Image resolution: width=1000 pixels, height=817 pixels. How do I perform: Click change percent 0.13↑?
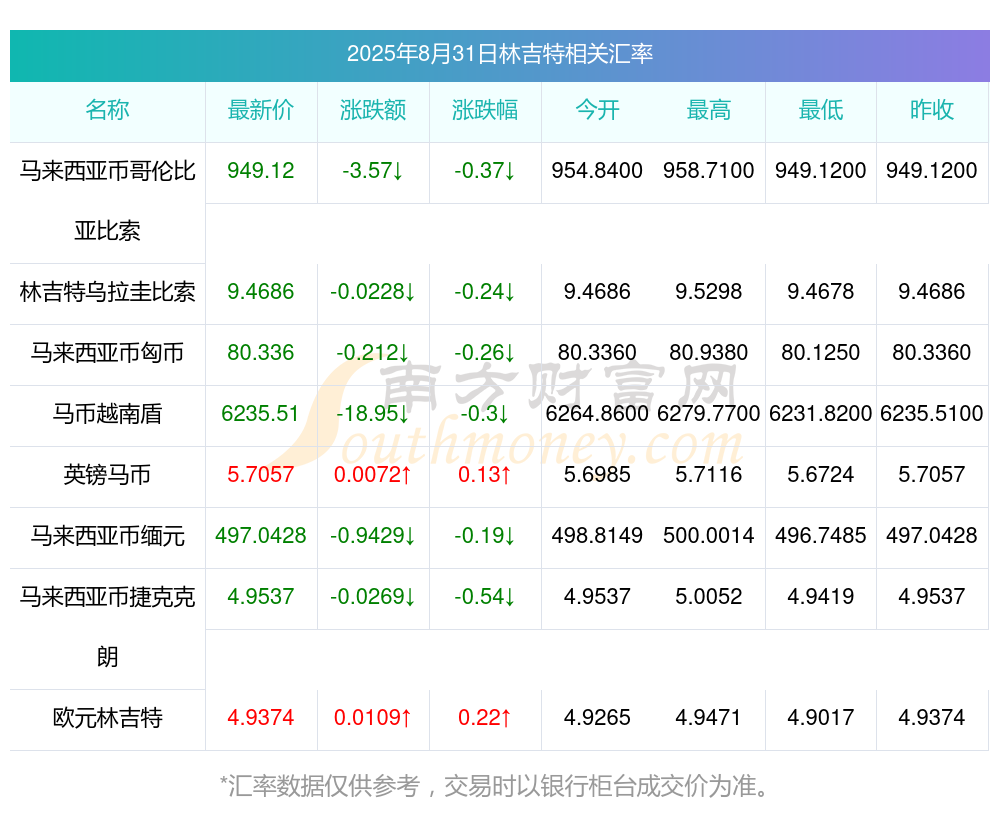pyautogui.click(x=485, y=475)
